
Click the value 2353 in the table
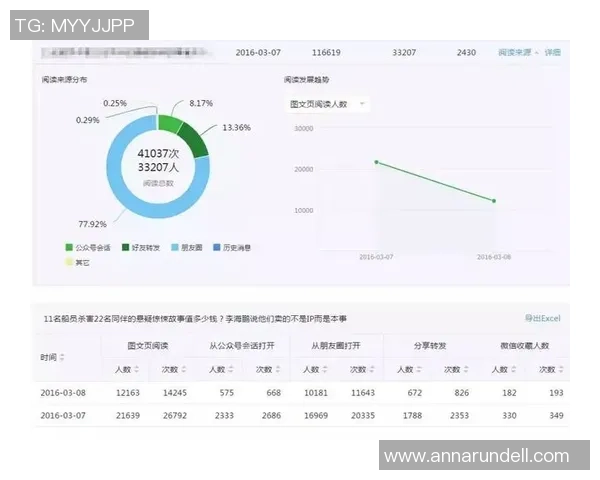click(460, 415)
